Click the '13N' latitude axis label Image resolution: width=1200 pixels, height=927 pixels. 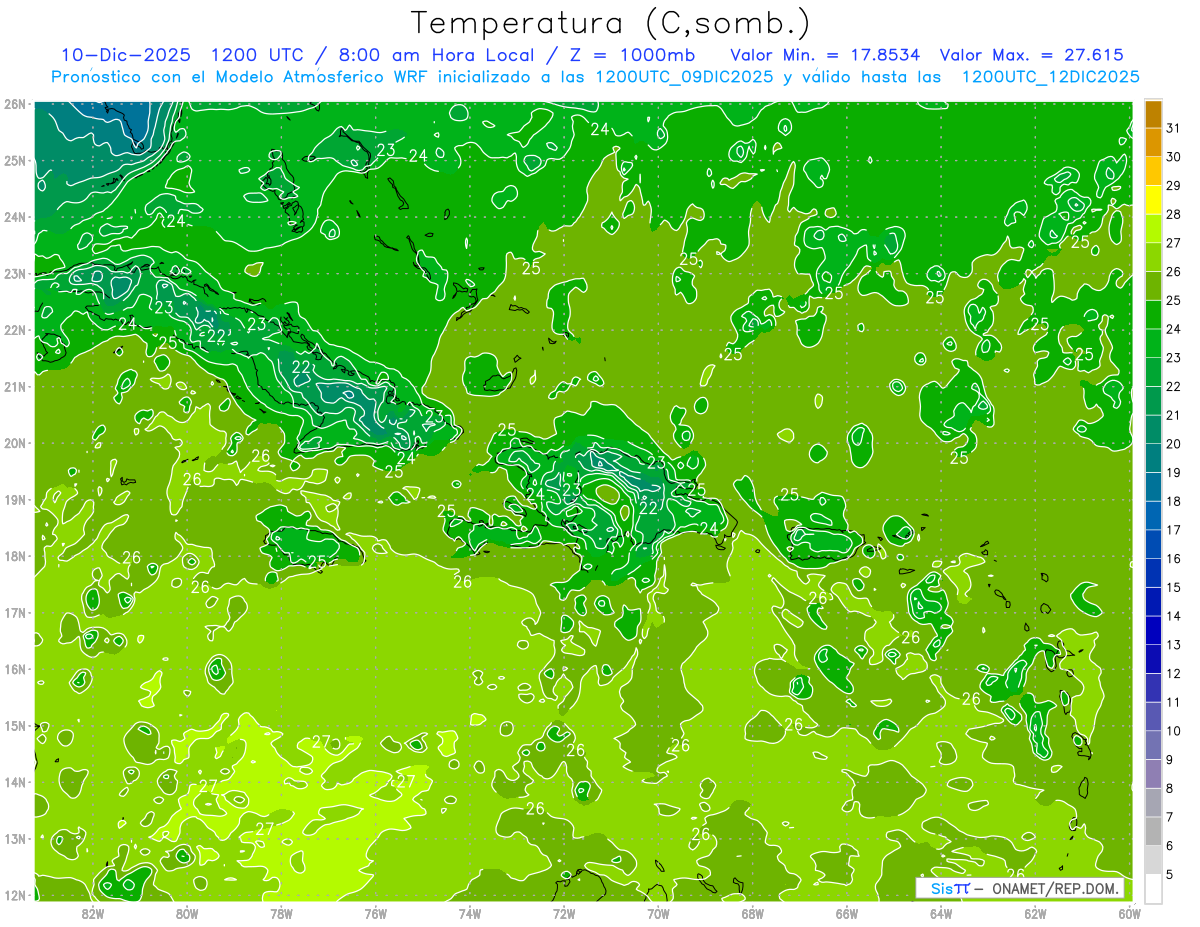pyautogui.click(x=15, y=838)
